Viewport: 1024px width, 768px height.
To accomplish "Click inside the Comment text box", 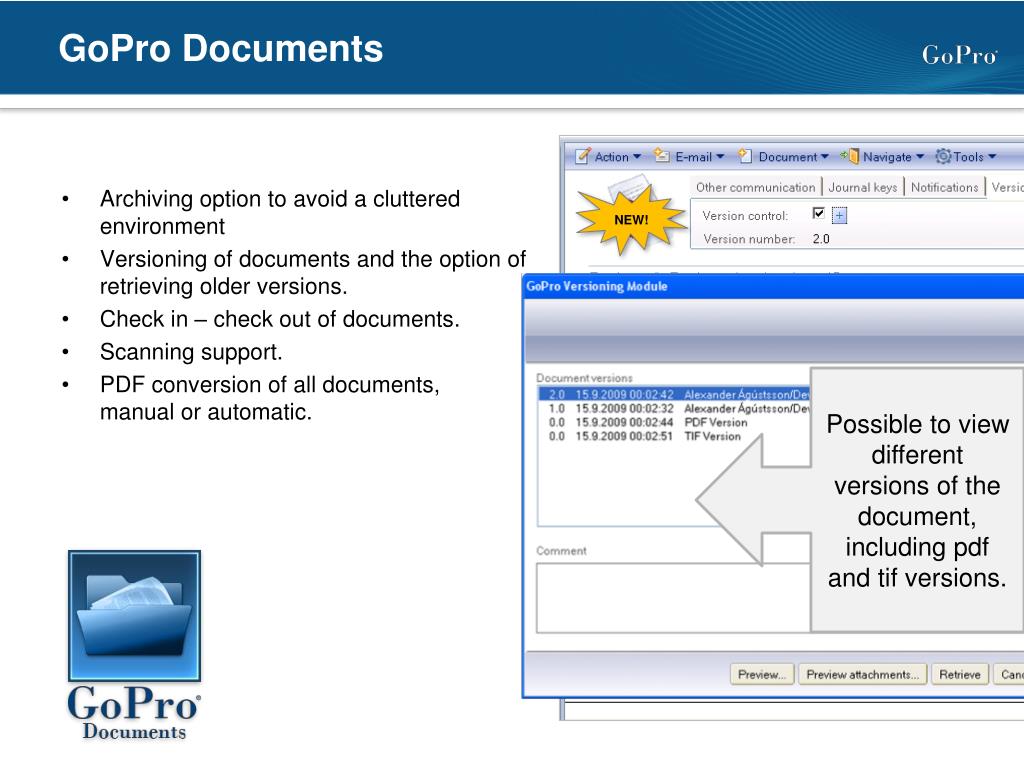I will (674, 598).
